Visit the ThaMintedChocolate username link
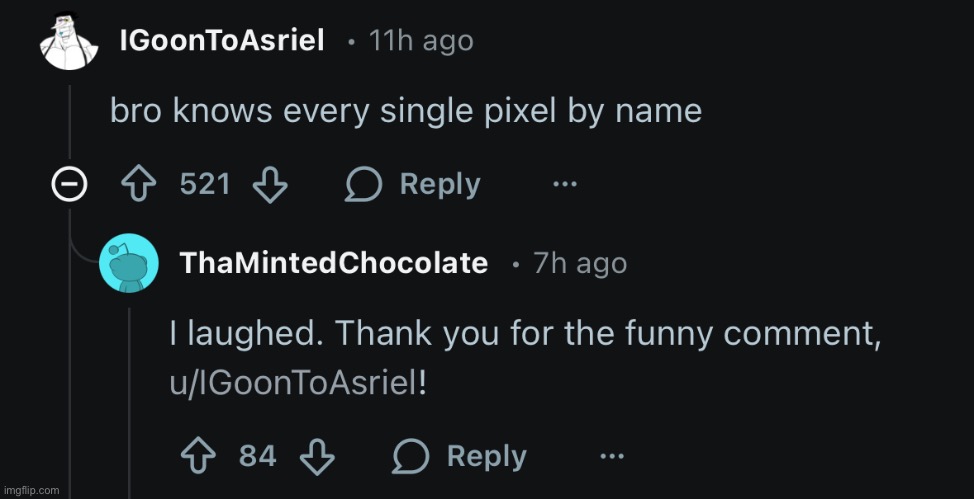The height and width of the screenshot is (499, 974). point(333,263)
